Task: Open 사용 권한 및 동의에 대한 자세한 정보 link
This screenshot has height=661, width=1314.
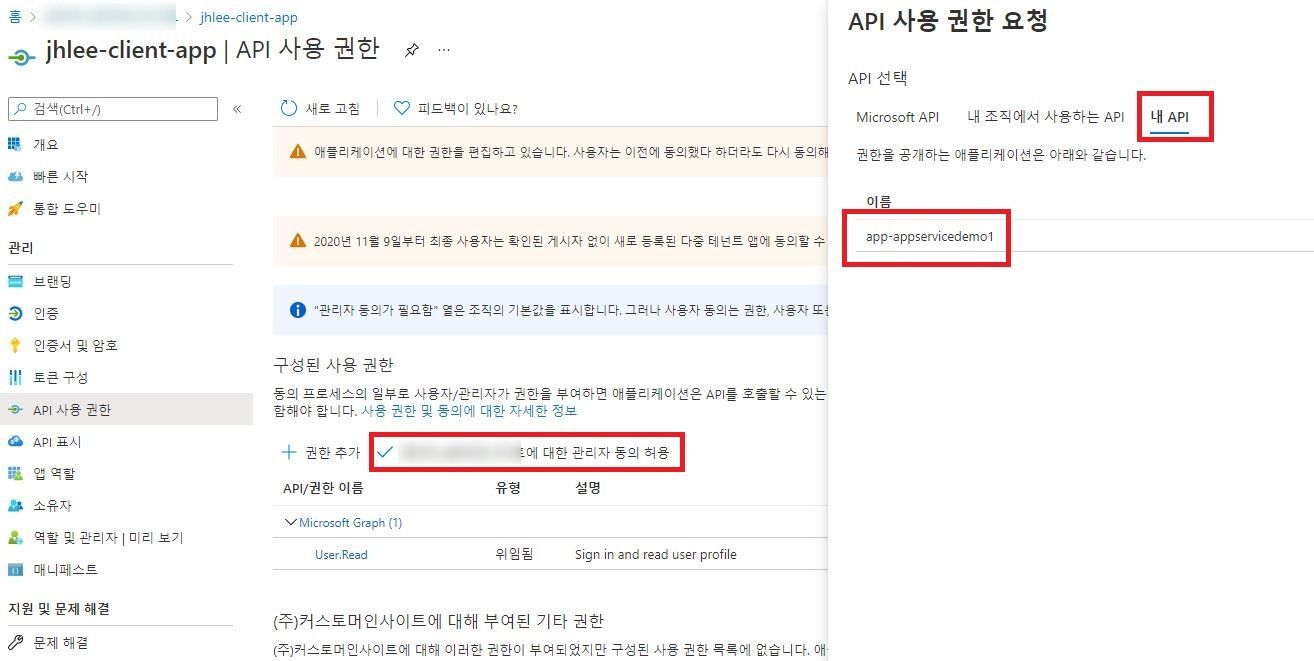Action: point(469,410)
